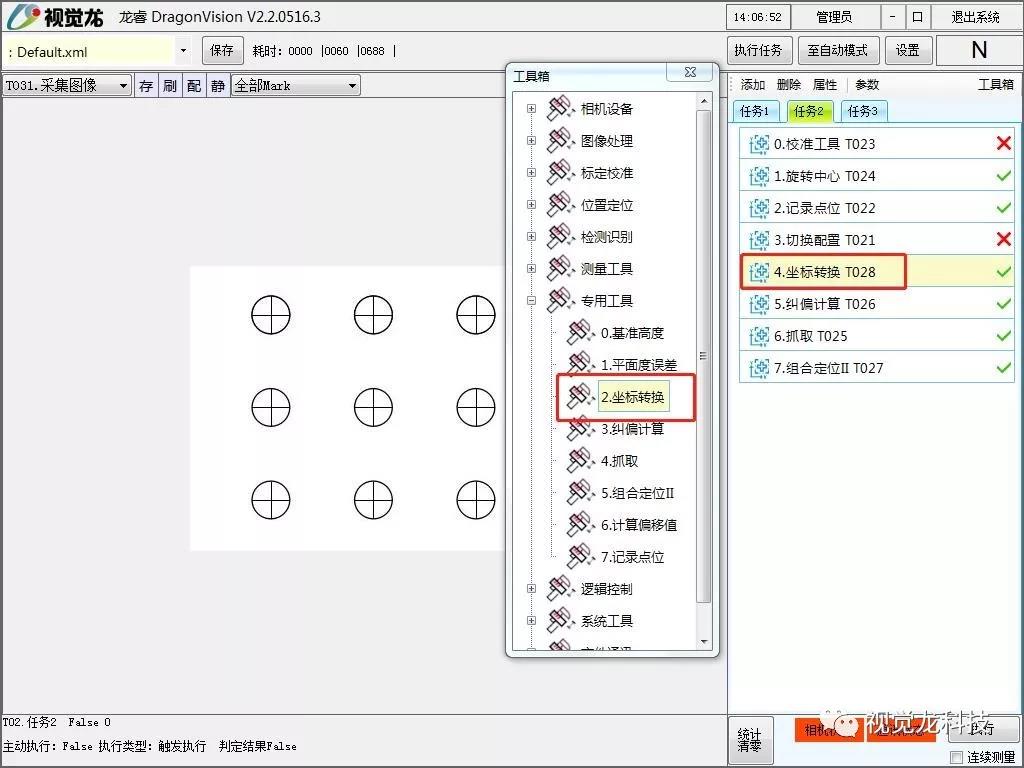The height and width of the screenshot is (768, 1024).
Task: Select the 7.组合定位II T027 task row
Action: click(x=876, y=368)
